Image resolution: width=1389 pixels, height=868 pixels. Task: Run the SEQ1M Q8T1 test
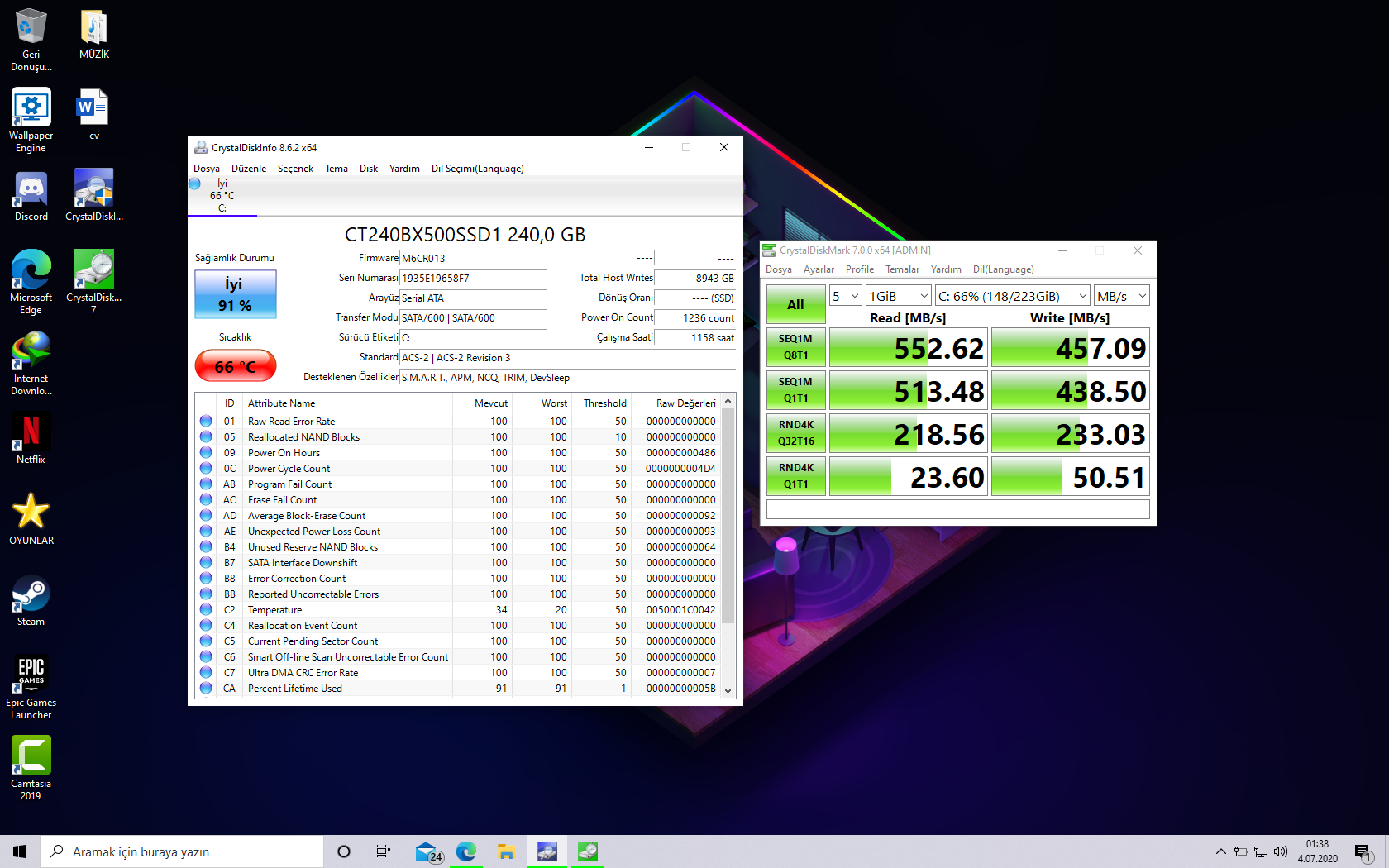click(x=795, y=347)
